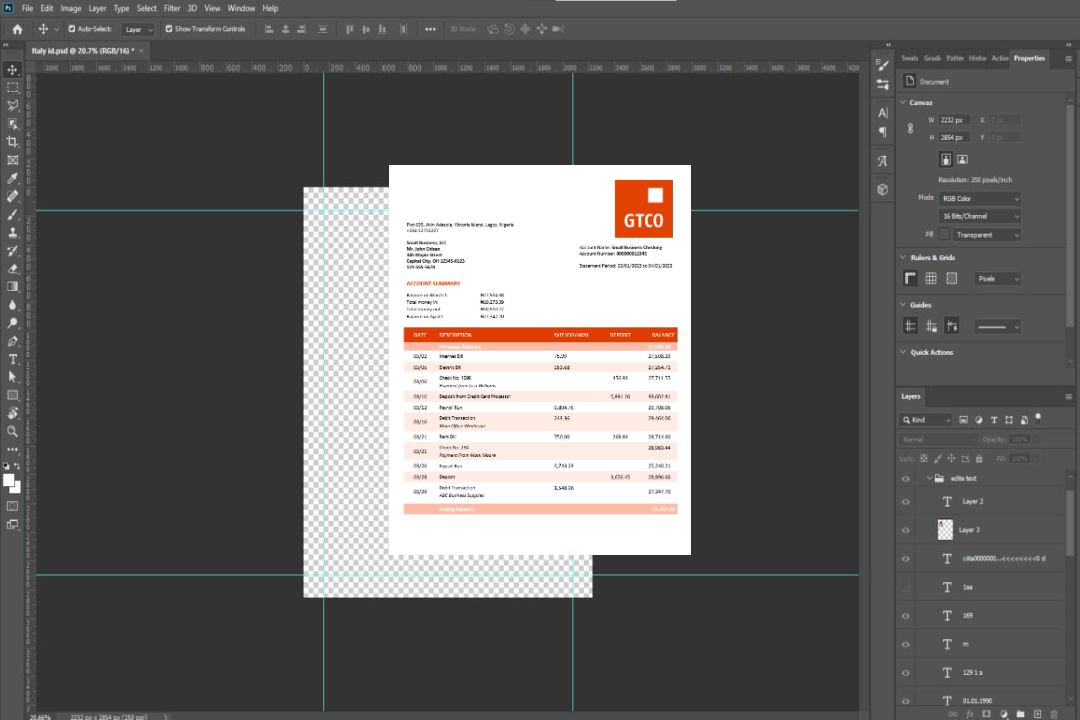This screenshot has height=720, width=1080.
Task: Toggle Show Transform Controls checkbox
Action: point(169,29)
